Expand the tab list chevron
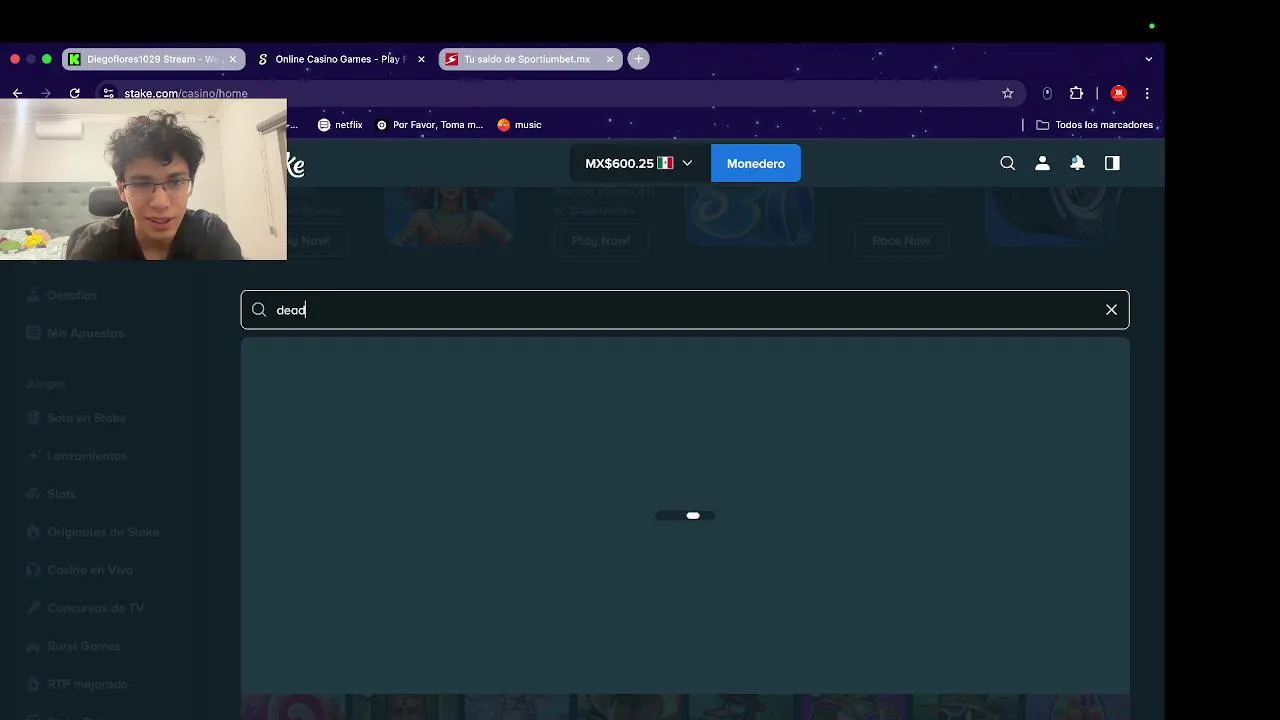This screenshot has width=1280, height=720. pyautogui.click(x=1148, y=59)
